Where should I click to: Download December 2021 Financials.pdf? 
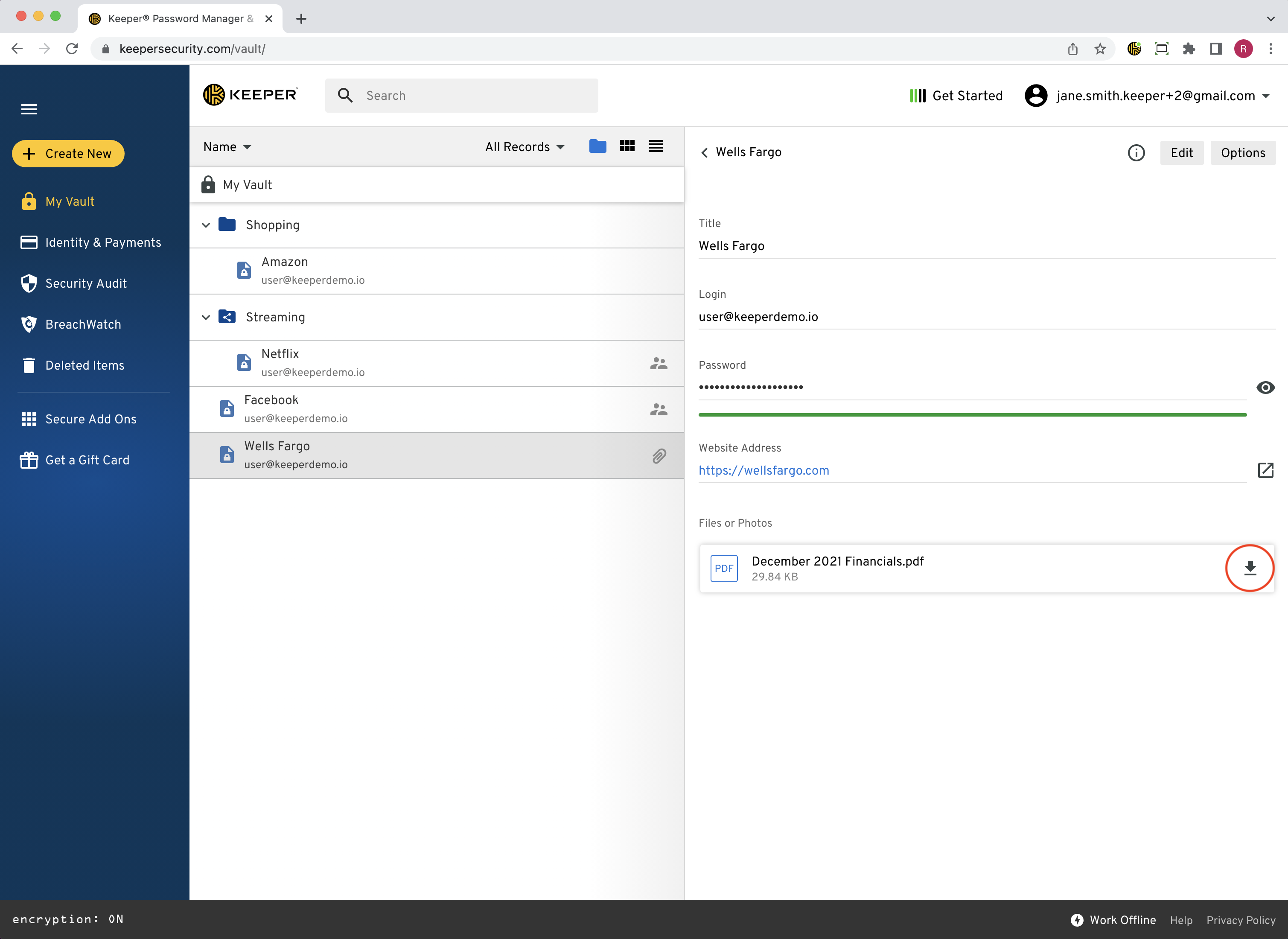1249,568
